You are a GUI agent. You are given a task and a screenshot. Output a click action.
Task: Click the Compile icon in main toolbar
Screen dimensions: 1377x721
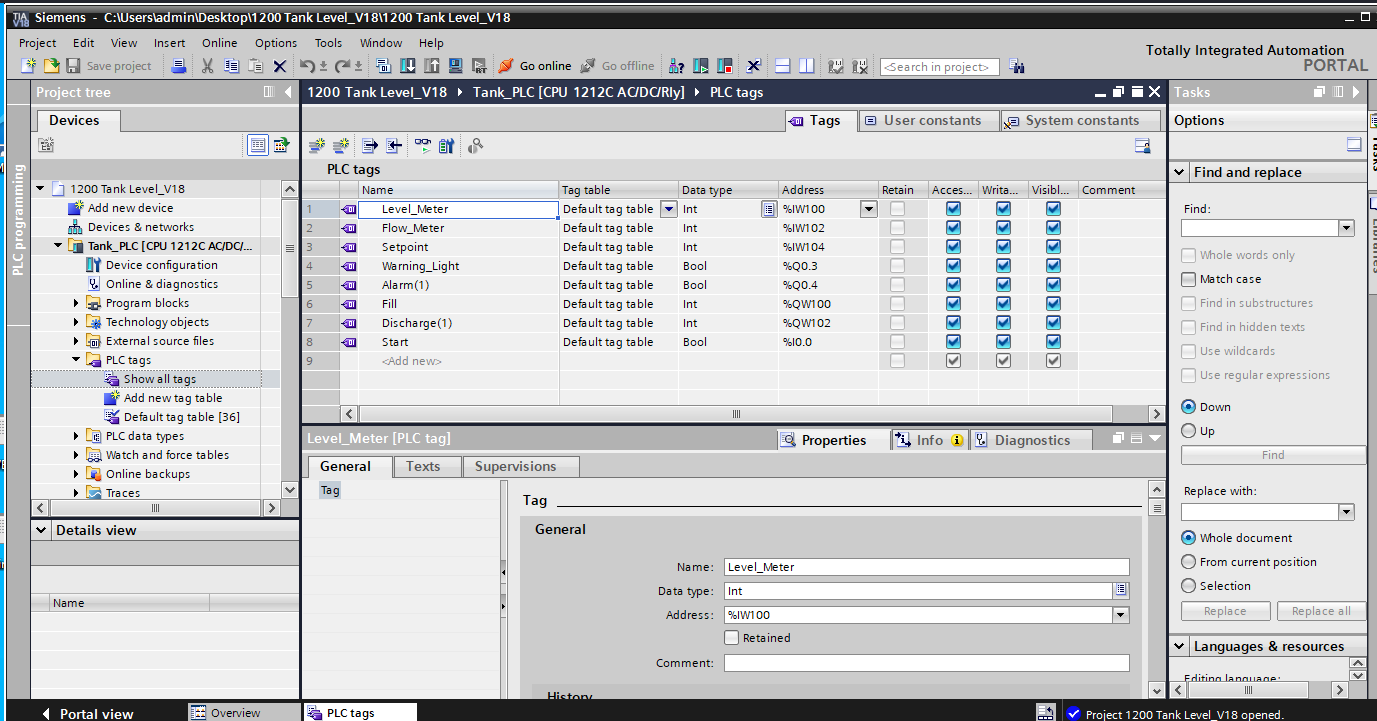coord(383,66)
